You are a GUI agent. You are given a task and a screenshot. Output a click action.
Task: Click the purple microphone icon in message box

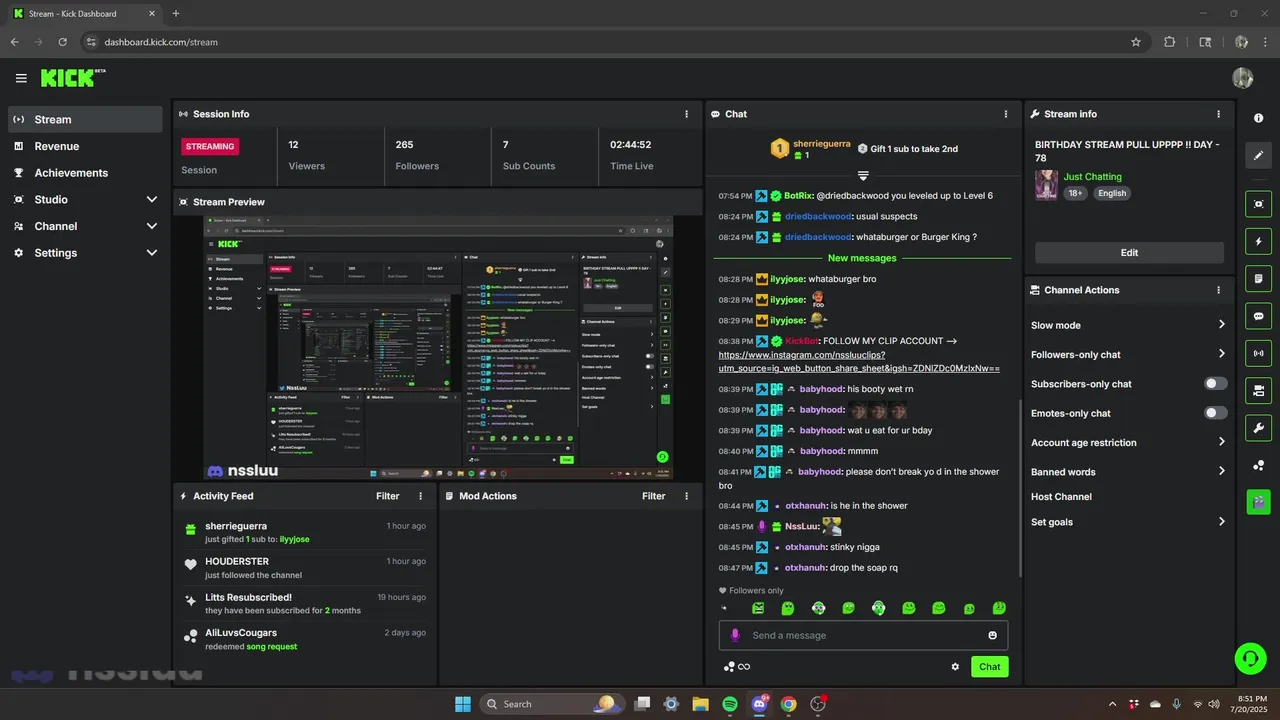(x=735, y=635)
